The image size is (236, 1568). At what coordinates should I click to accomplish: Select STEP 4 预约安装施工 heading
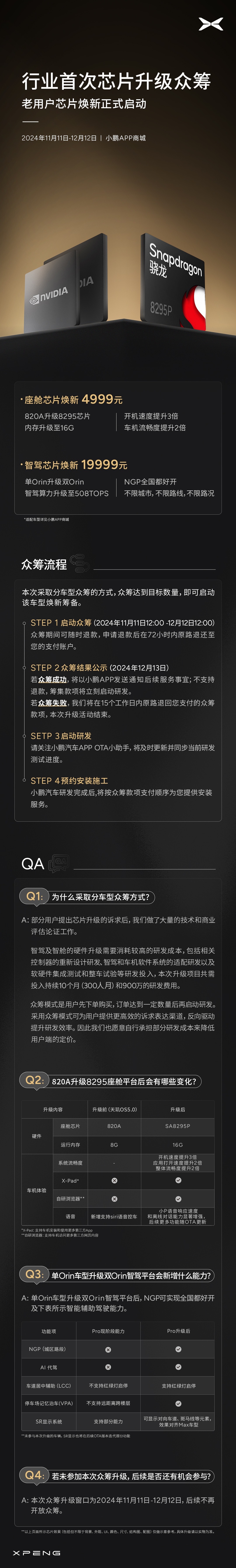point(69,780)
